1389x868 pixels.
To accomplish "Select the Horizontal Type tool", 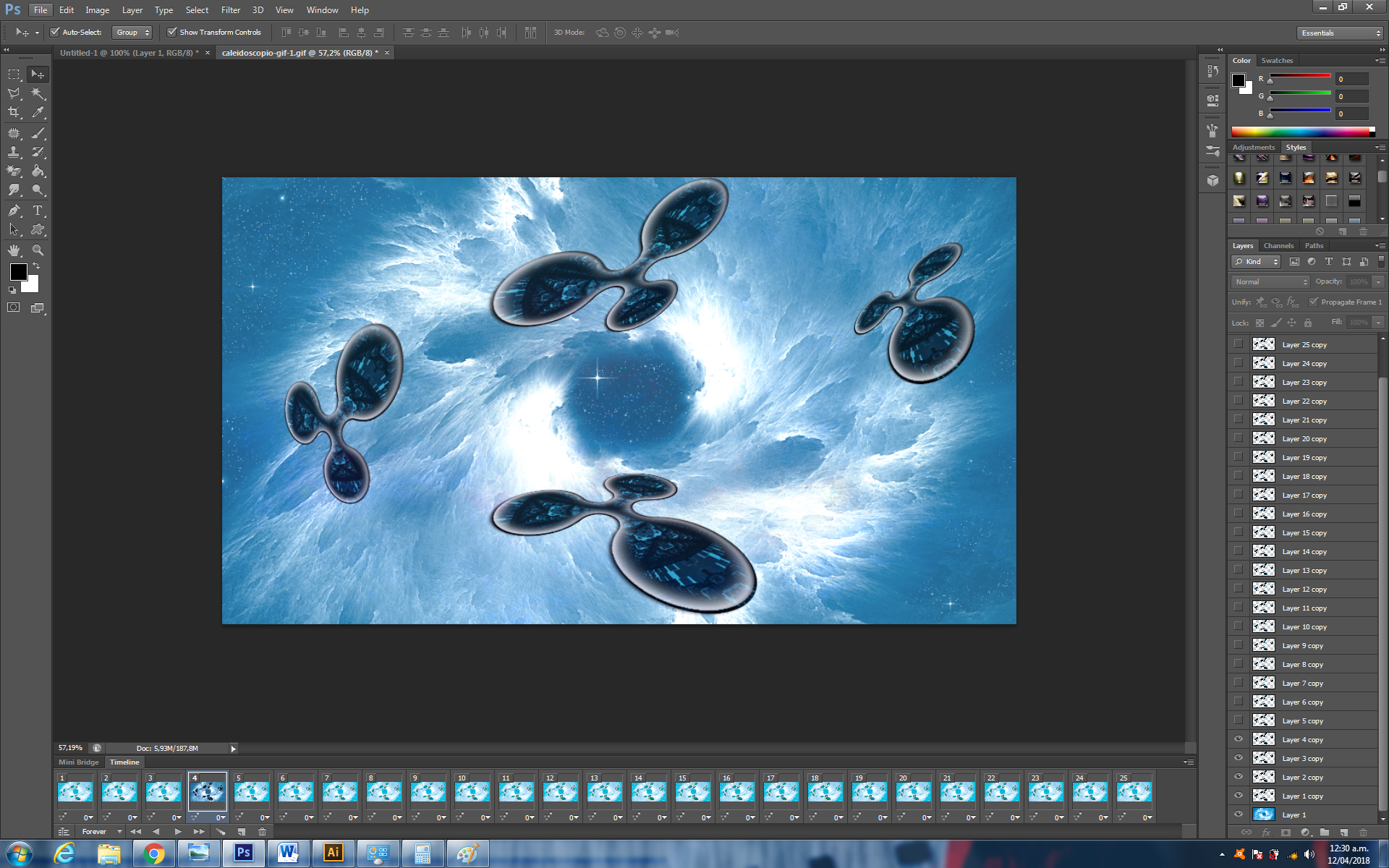I will [x=38, y=210].
